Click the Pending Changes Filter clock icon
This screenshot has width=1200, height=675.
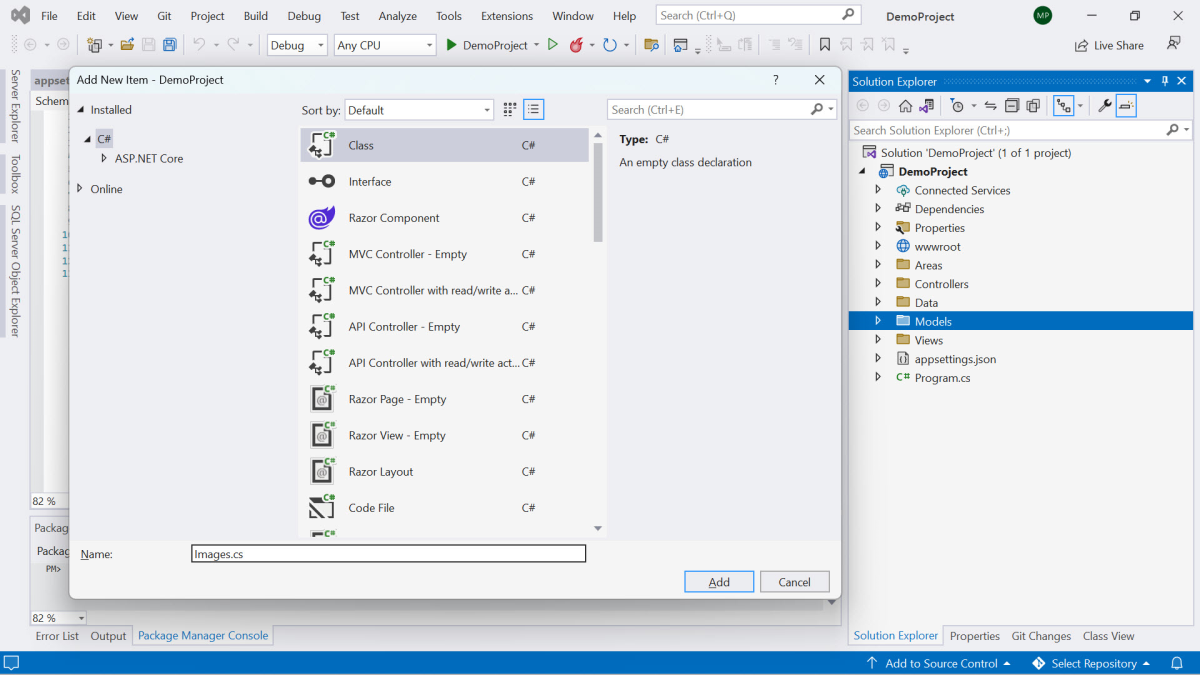(x=958, y=106)
